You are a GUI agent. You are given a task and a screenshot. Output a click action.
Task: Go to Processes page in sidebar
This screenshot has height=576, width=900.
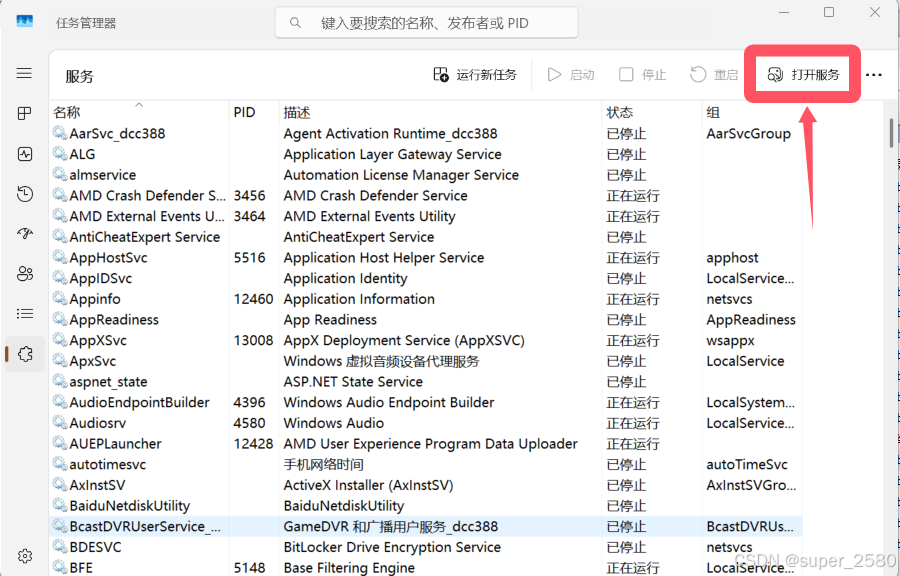24,113
